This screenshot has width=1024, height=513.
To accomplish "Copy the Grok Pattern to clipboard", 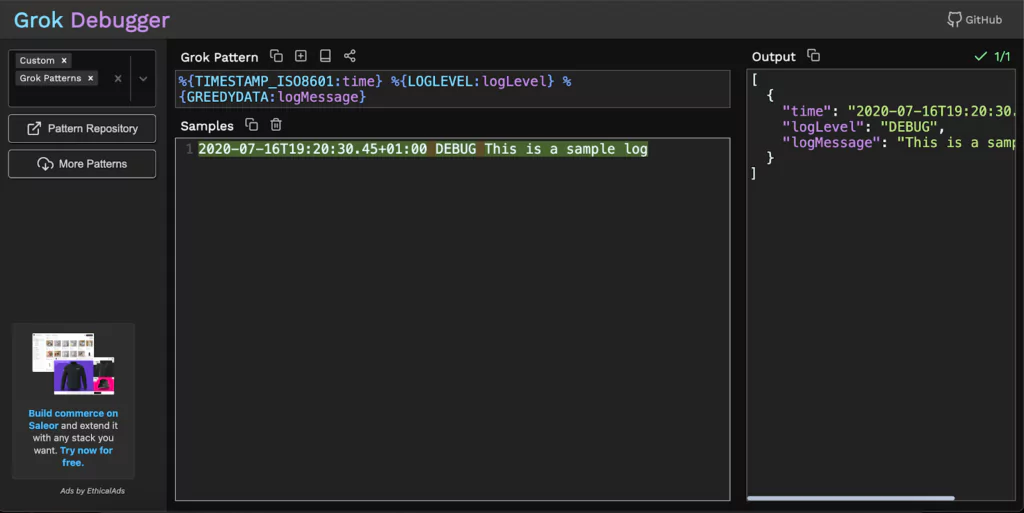I will (x=276, y=56).
